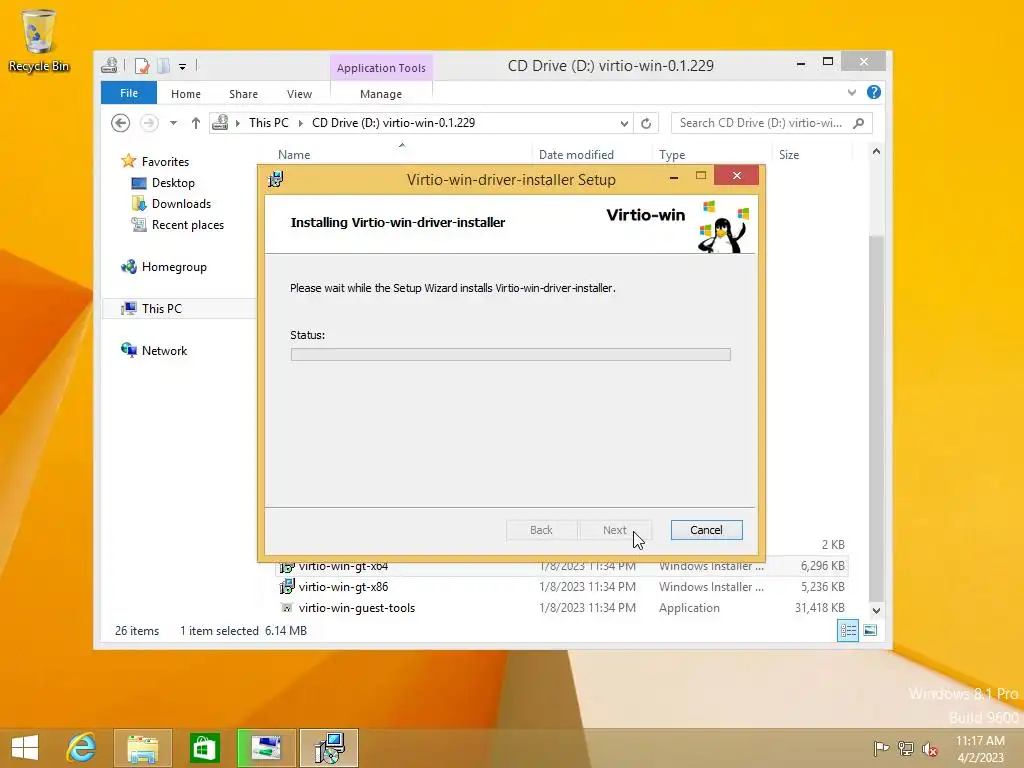Expand the ribbon with the chevron
The height and width of the screenshot is (768, 1024).
[x=852, y=93]
